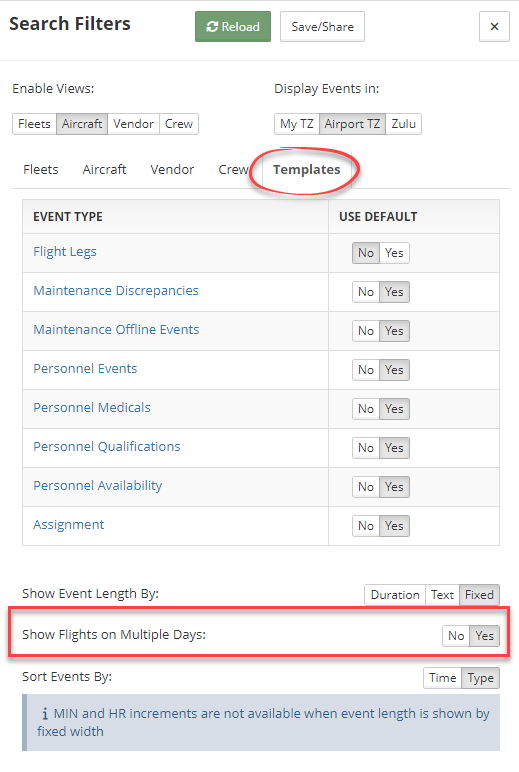Open the Vendor tab
The height and width of the screenshot is (772, 519).
(172, 169)
